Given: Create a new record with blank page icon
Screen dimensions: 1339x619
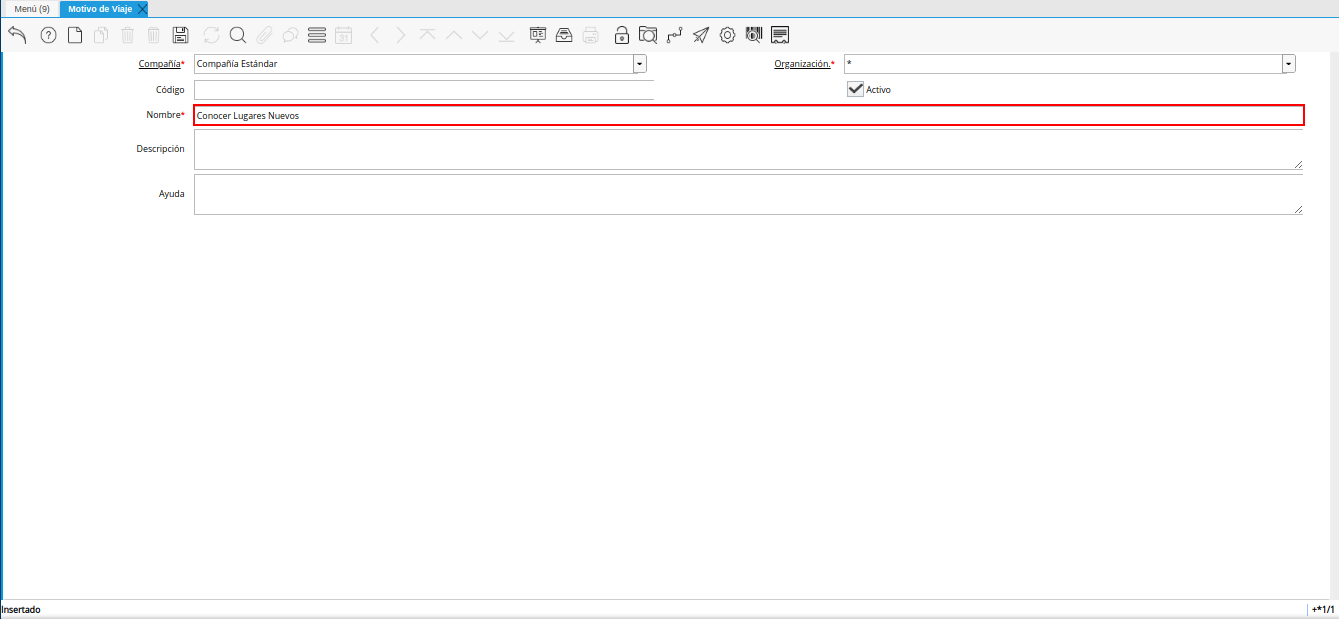Looking at the screenshot, I should pos(75,35).
